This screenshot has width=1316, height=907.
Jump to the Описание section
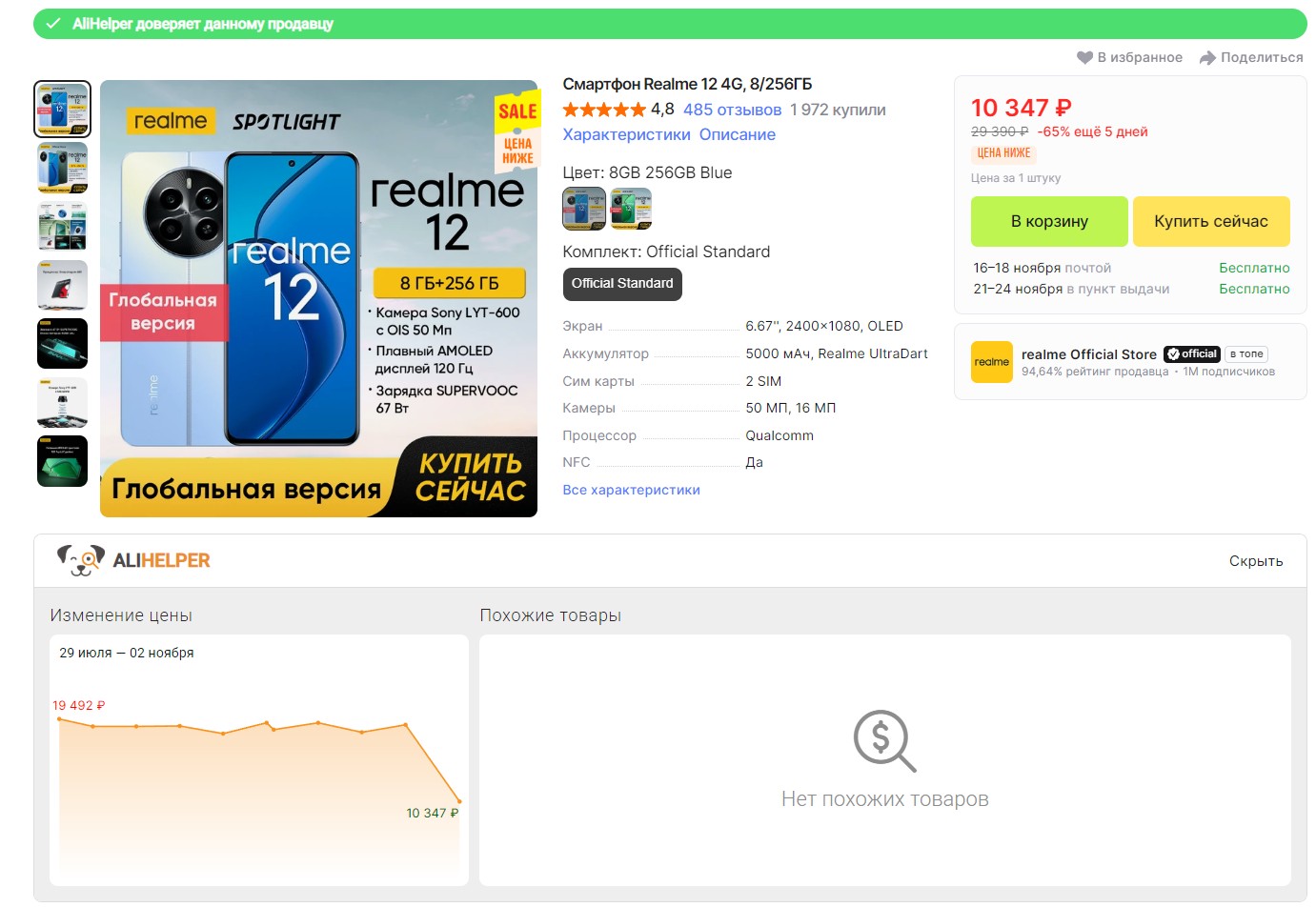pos(737,135)
